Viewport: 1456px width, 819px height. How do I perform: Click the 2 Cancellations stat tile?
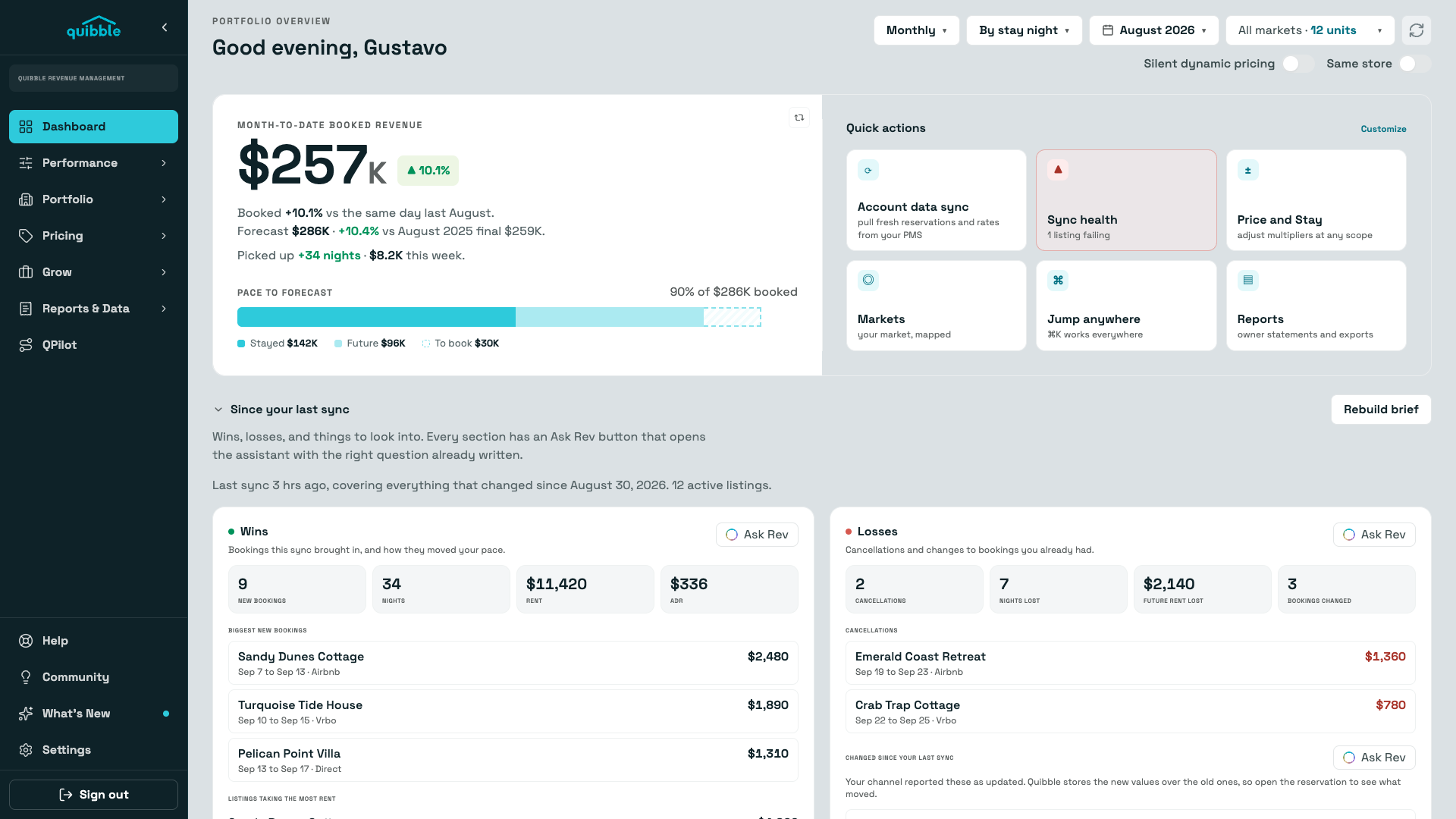coord(915,589)
